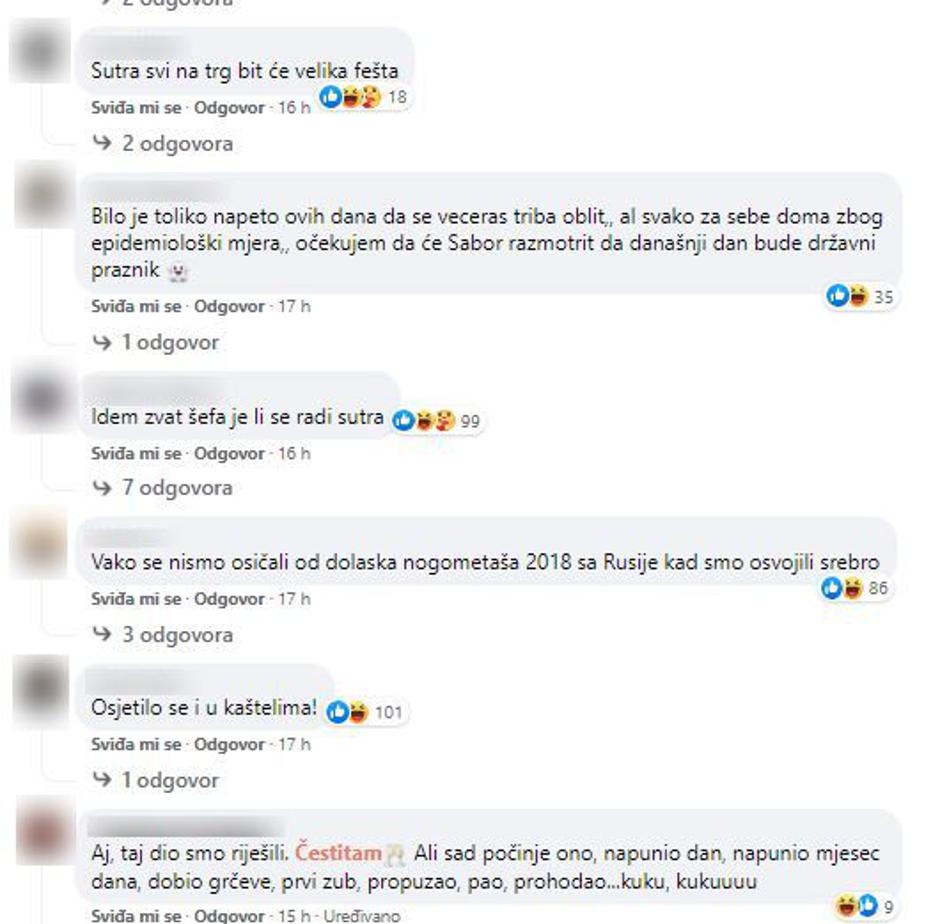Screen dimensions: 940x924
Task: Click the reply arrow icon beside '3 odgovora'
Action: click(103, 634)
